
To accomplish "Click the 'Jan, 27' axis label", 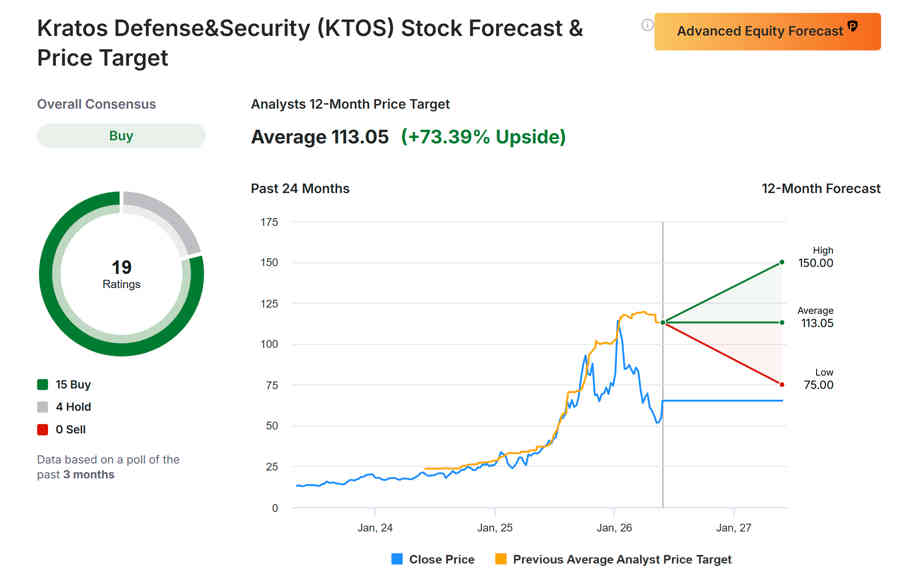I will click(733, 528).
